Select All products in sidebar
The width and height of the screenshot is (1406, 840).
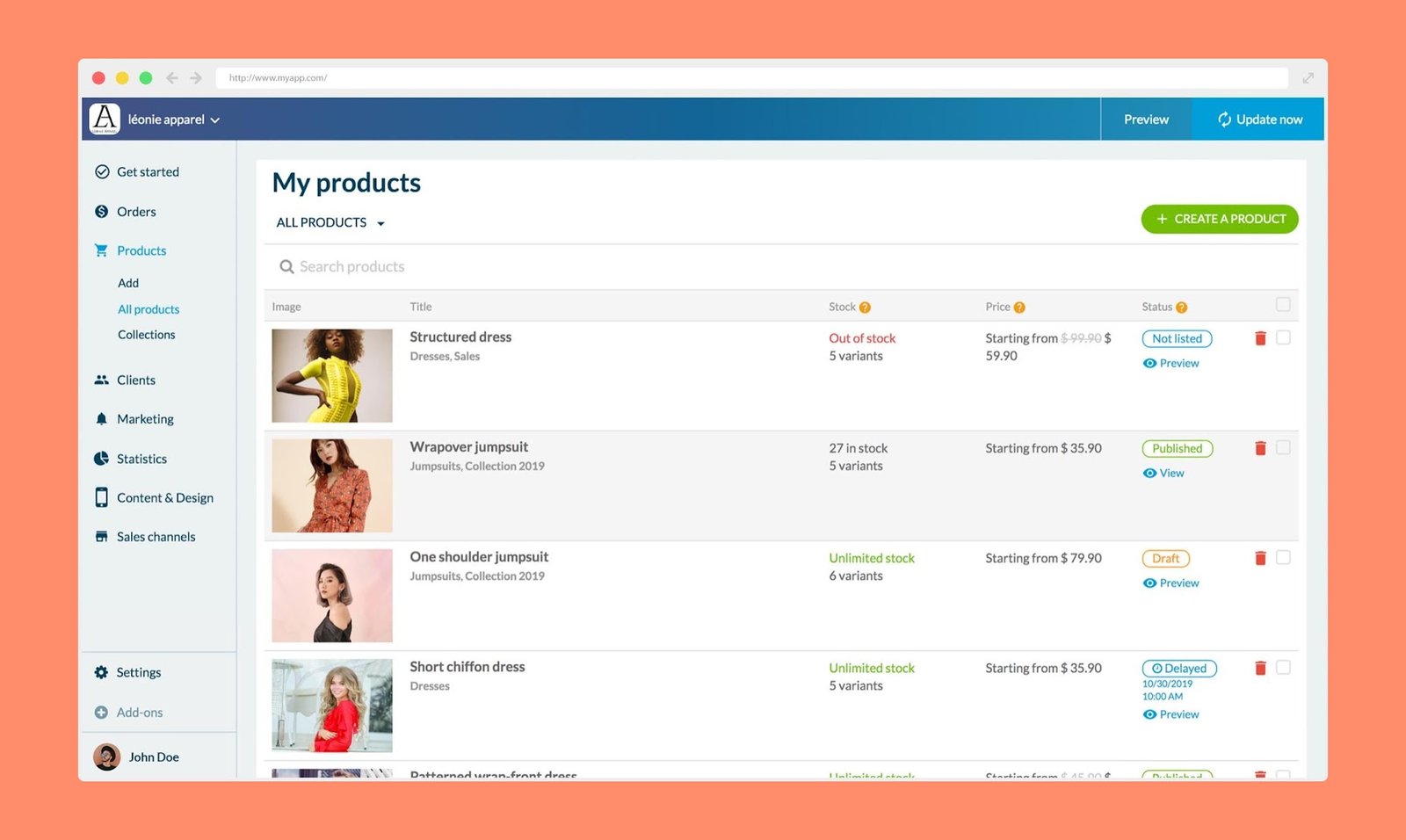(149, 309)
